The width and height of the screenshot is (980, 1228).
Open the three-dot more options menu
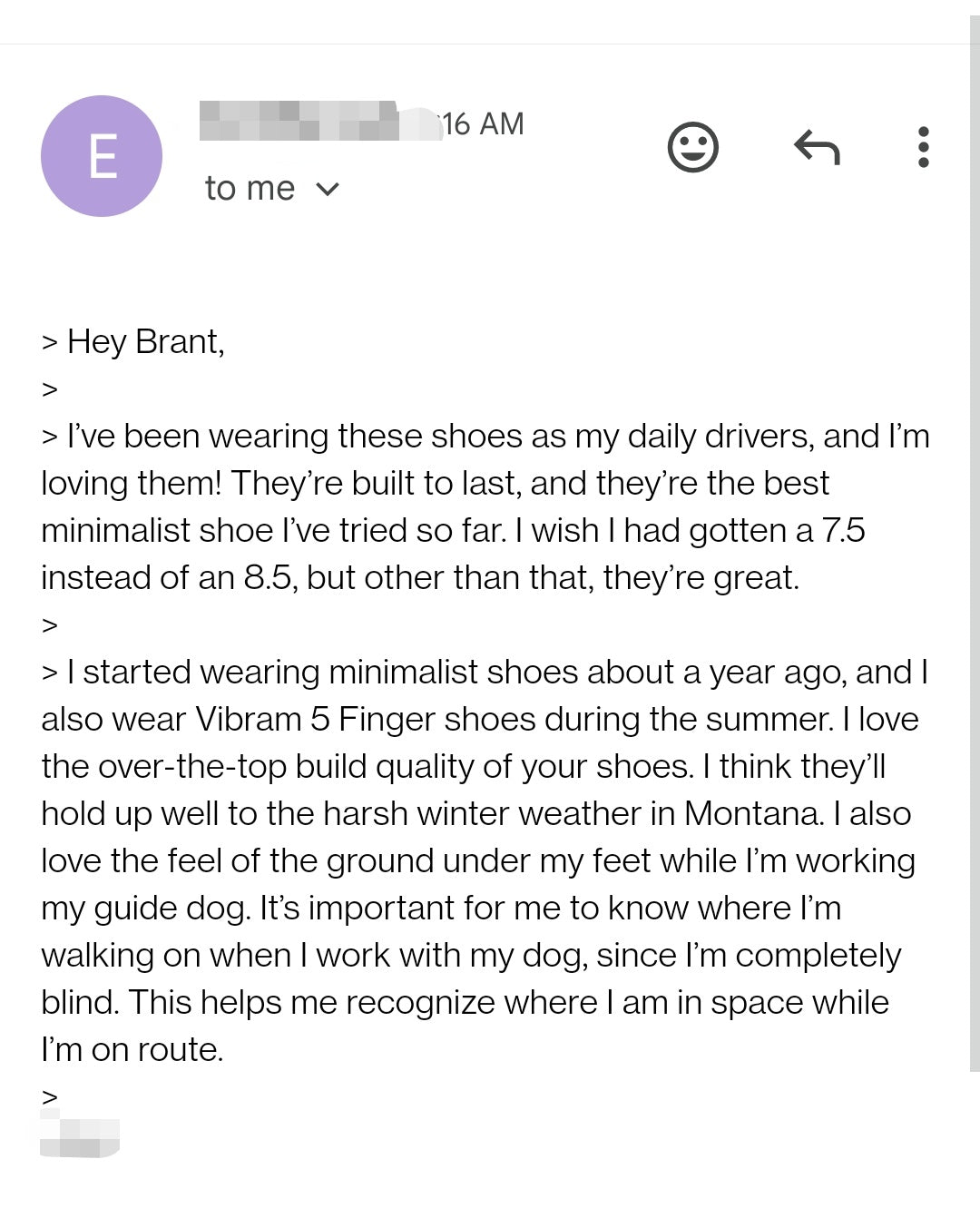click(x=923, y=147)
